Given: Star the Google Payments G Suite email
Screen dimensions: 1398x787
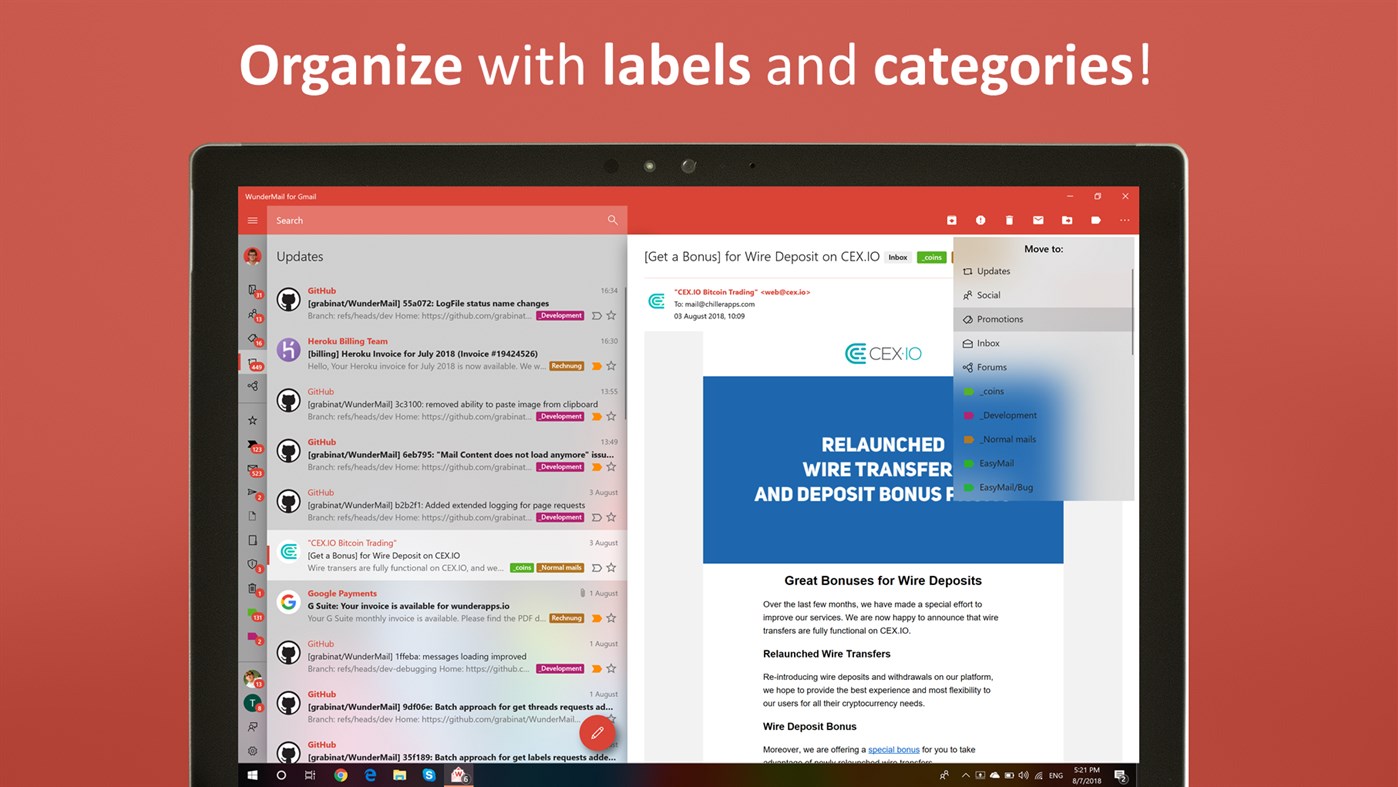Looking at the screenshot, I should tap(610, 618).
